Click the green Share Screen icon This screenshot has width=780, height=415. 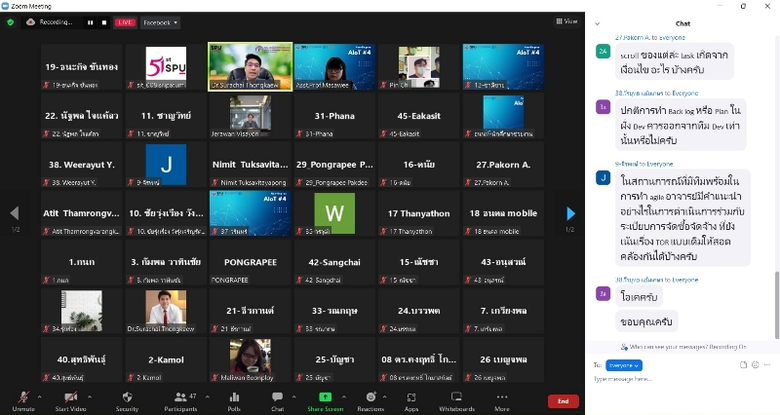coord(325,397)
